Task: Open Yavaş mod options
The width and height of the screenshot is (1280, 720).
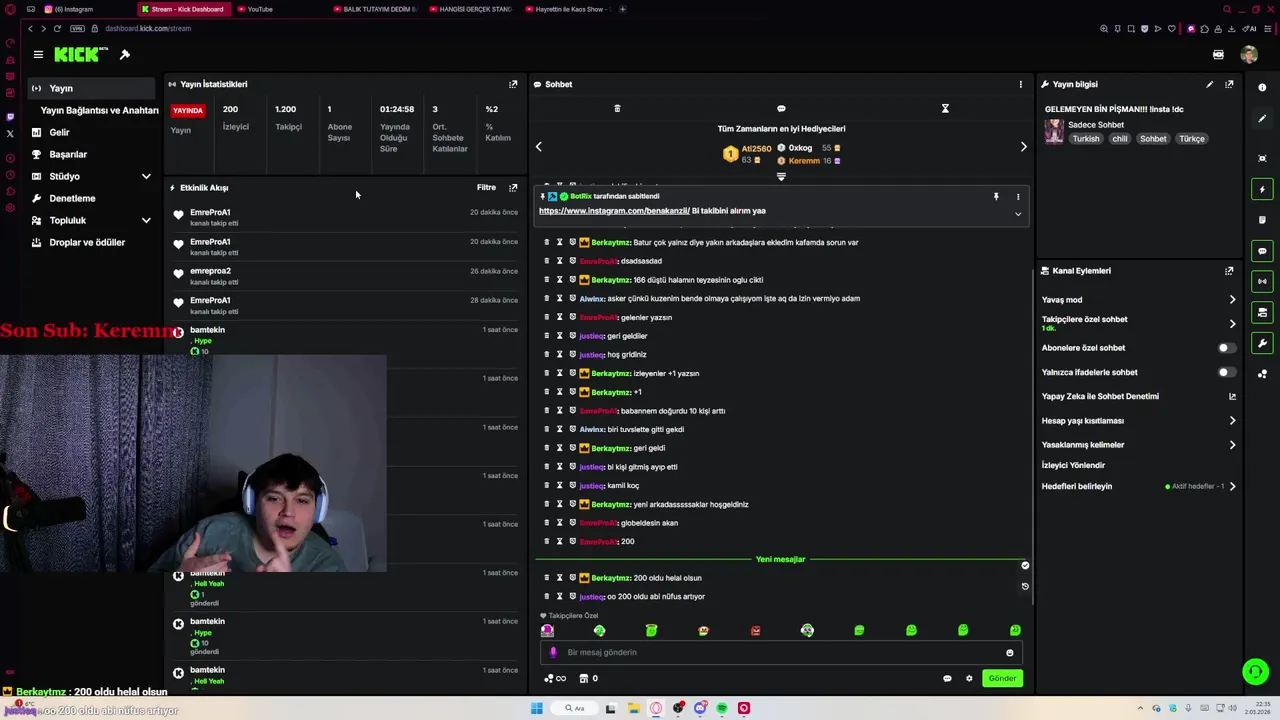Action: [x=1138, y=299]
